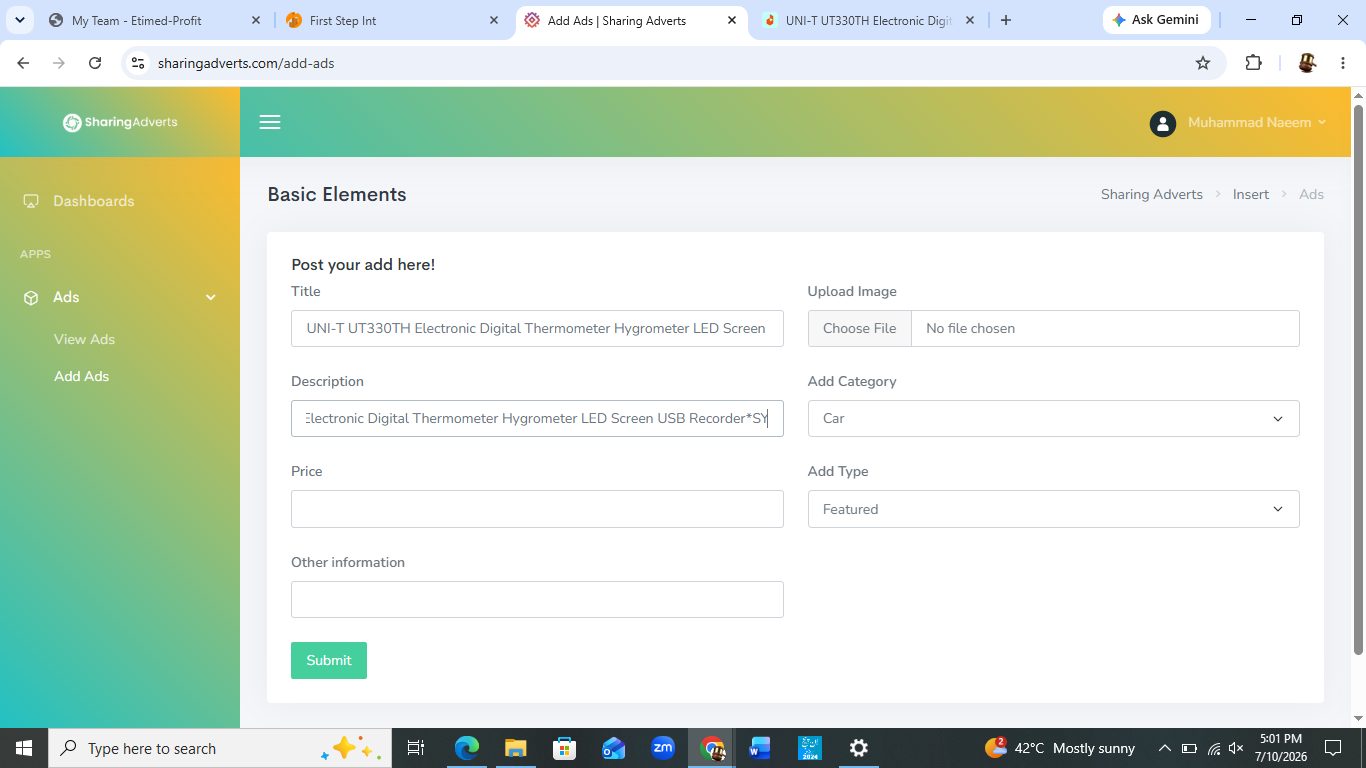Follow the Insert breadcrumb link
This screenshot has width=1366, height=768.
(x=1251, y=195)
